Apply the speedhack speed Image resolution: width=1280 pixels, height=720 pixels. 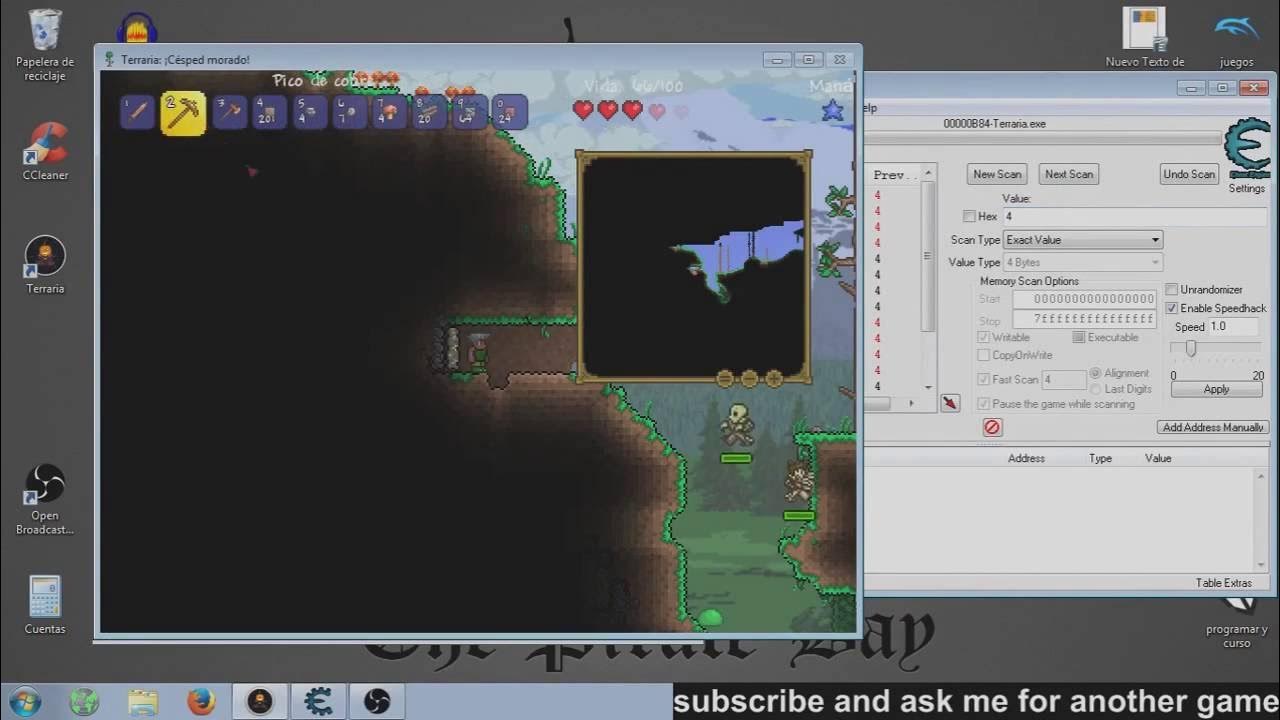click(x=1216, y=389)
